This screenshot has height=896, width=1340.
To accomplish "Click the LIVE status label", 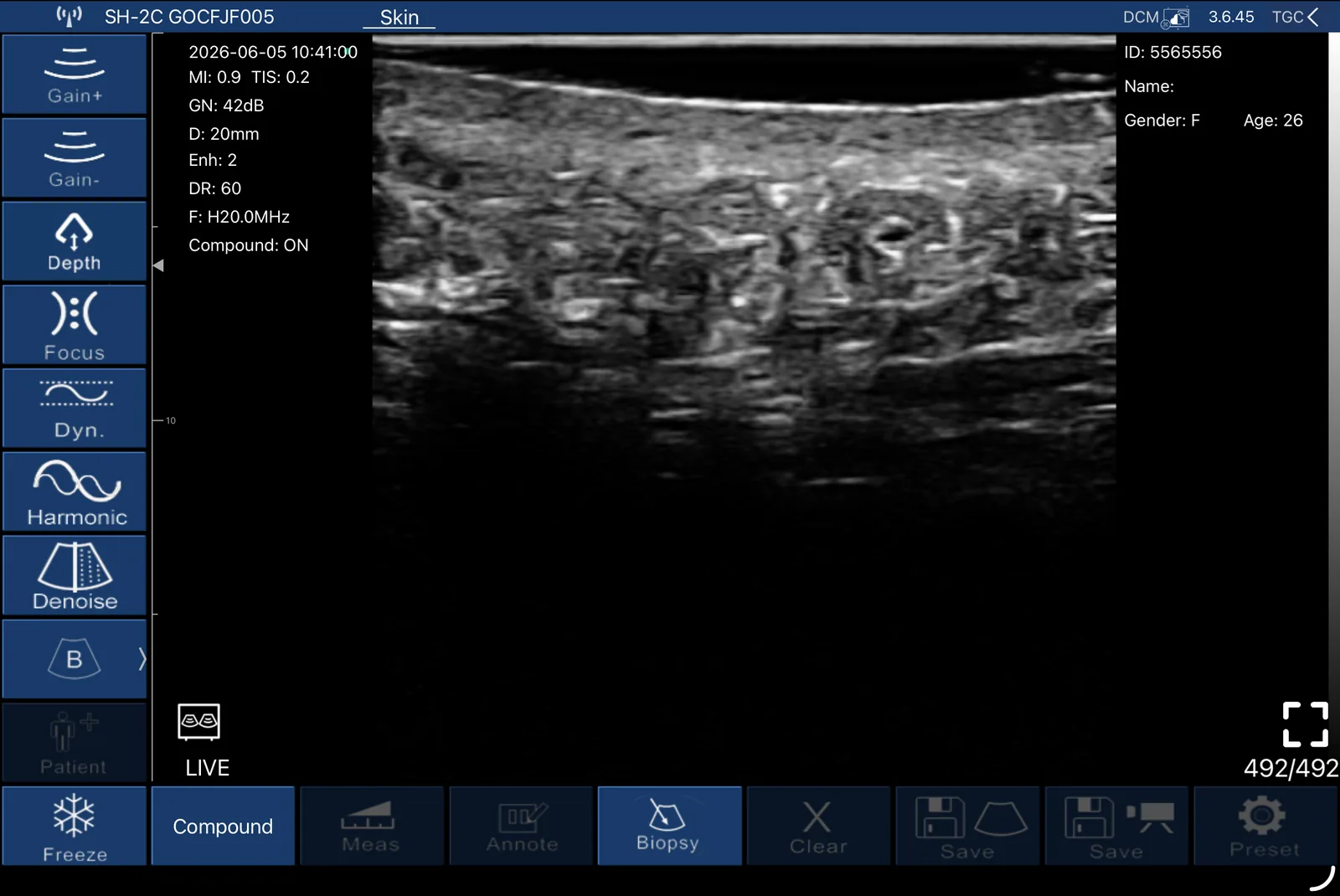I will (207, 768).
